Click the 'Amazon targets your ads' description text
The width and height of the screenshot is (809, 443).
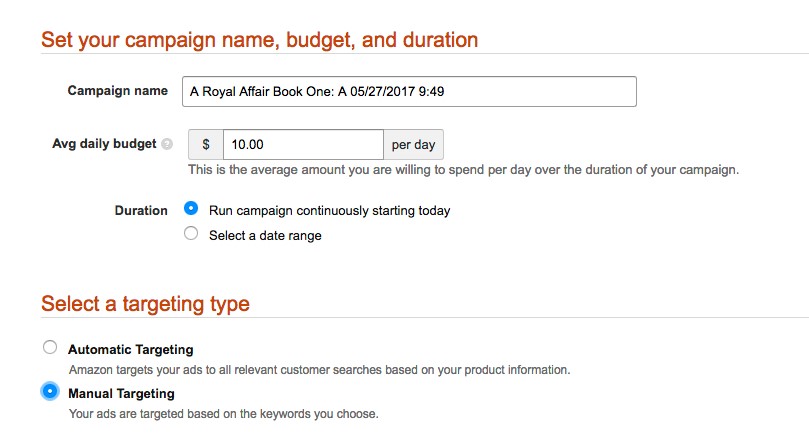point(319,370)
